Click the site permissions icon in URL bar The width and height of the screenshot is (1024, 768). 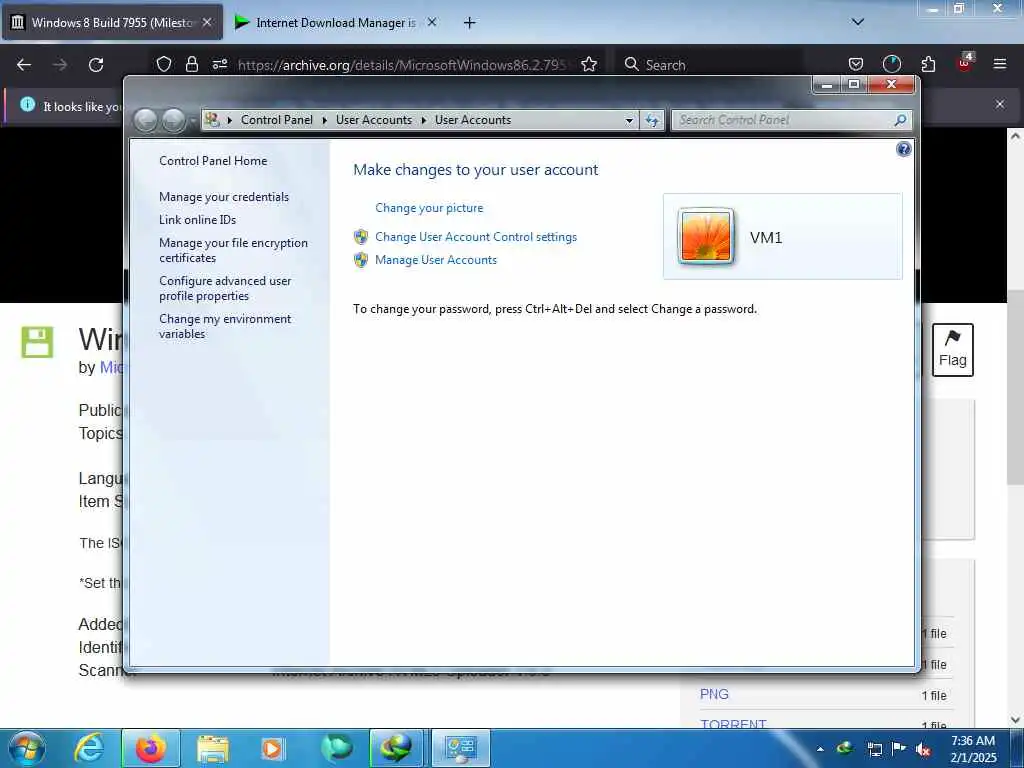(x=219, y=64)
